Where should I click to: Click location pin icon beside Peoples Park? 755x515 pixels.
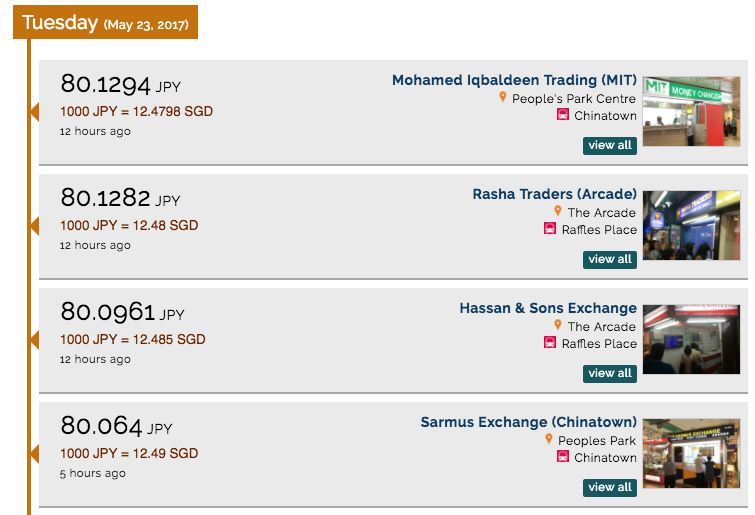point(548,440)
